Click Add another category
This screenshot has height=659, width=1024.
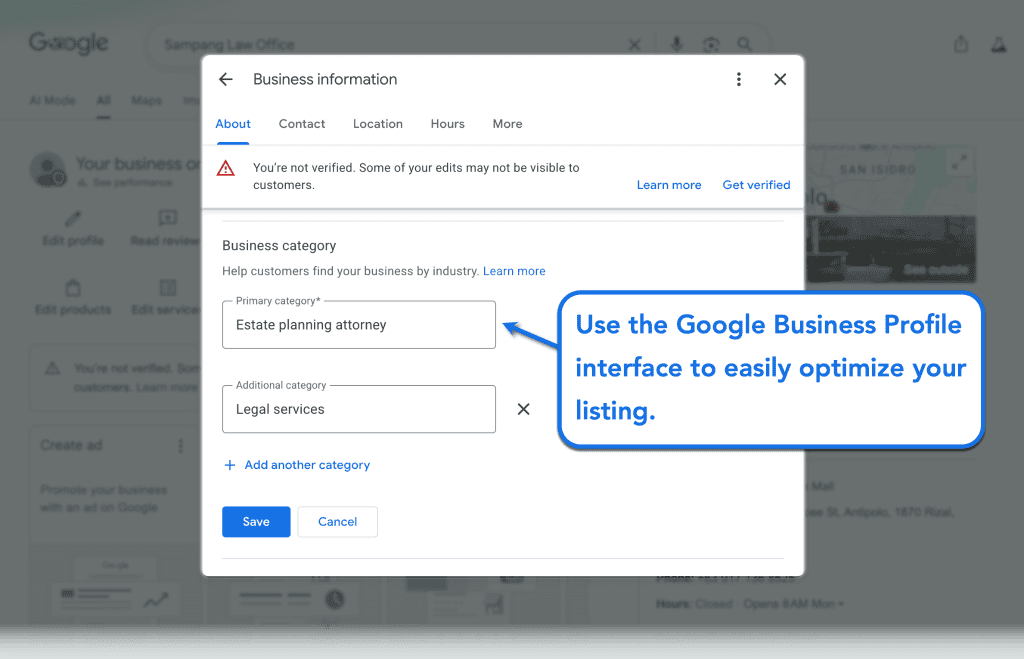(307, 465)
